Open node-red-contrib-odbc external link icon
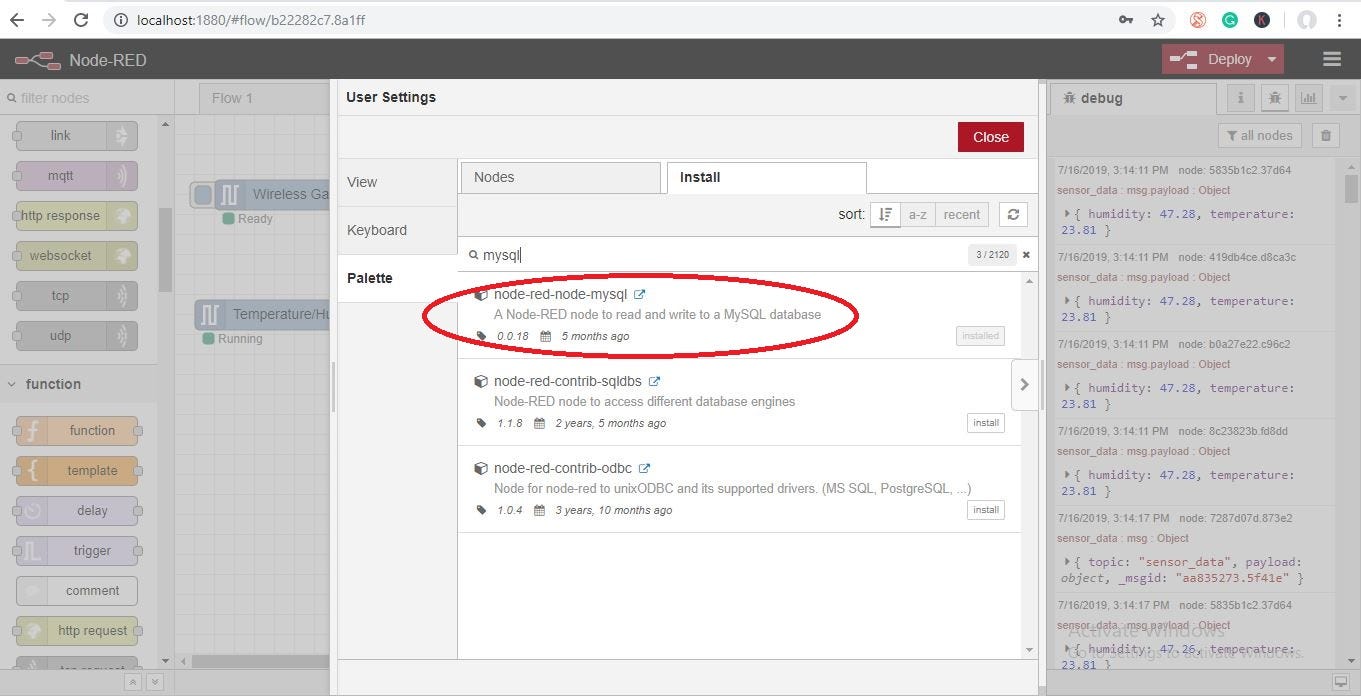Screen dimensions: 1361x696 point(644,468)
